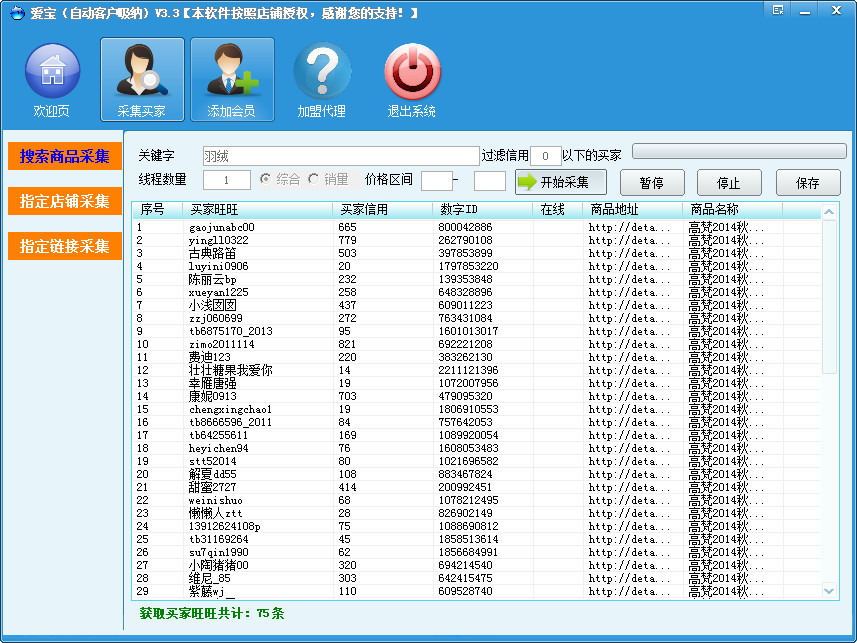
Task: Open the 欢迎页 home icon
Action: [52, 80]
